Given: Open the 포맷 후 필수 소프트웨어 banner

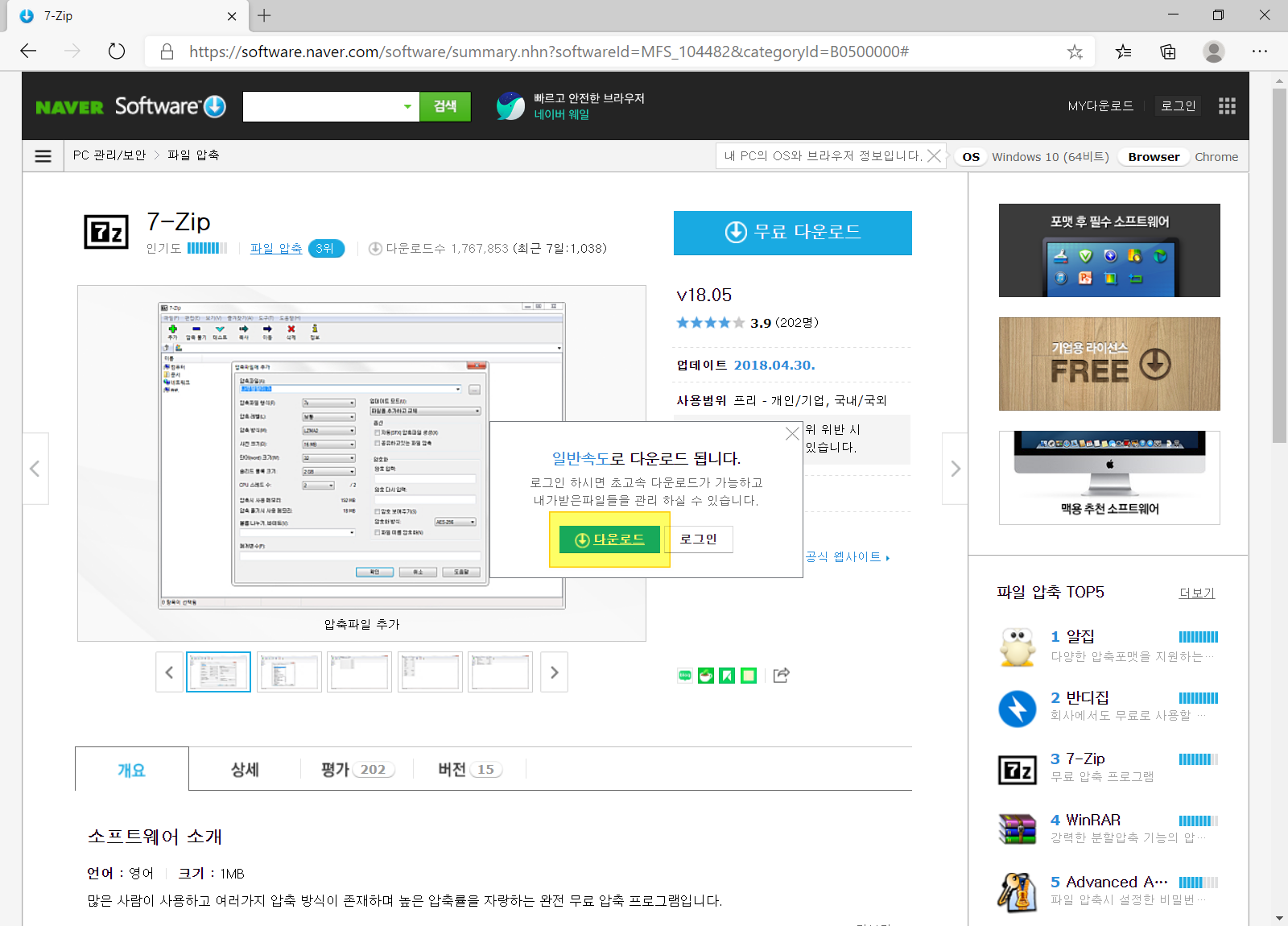Looking at the screenshot, I should pos(1109,250).
